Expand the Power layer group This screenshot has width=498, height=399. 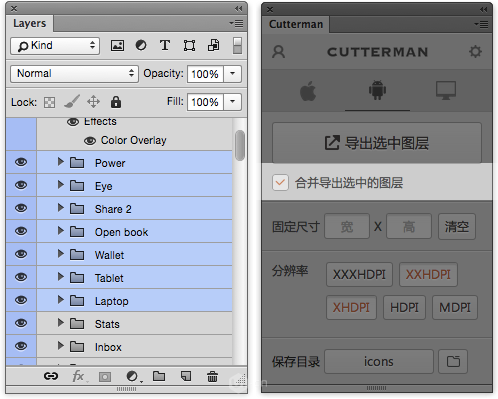tap(60, 162)
